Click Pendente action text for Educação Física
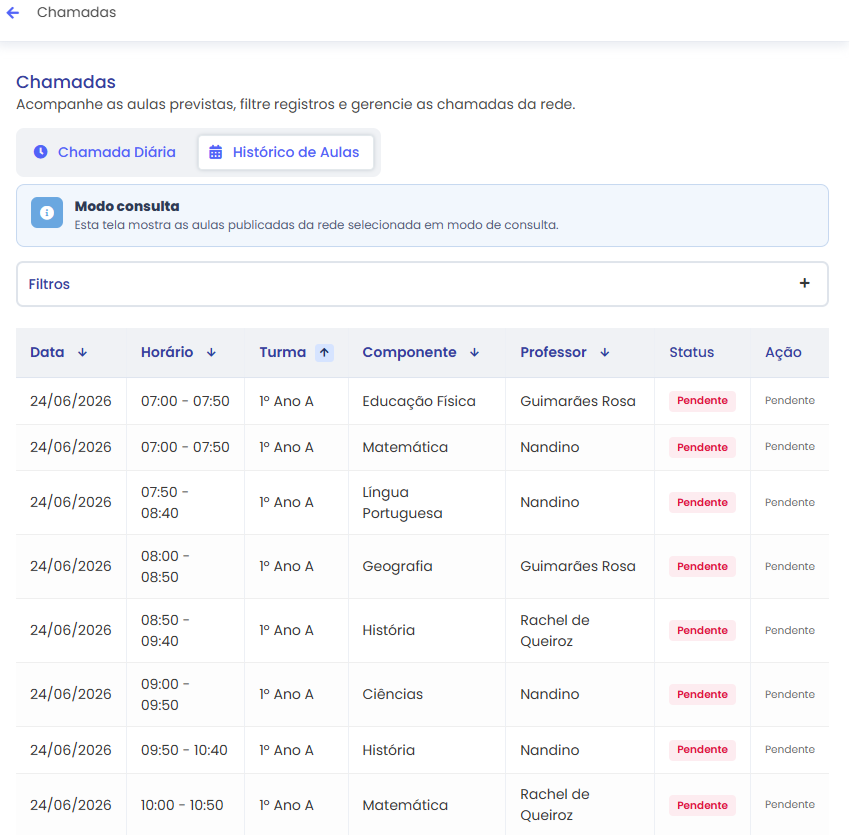This screenshot has width=850, height=836. tap(790, 401)
